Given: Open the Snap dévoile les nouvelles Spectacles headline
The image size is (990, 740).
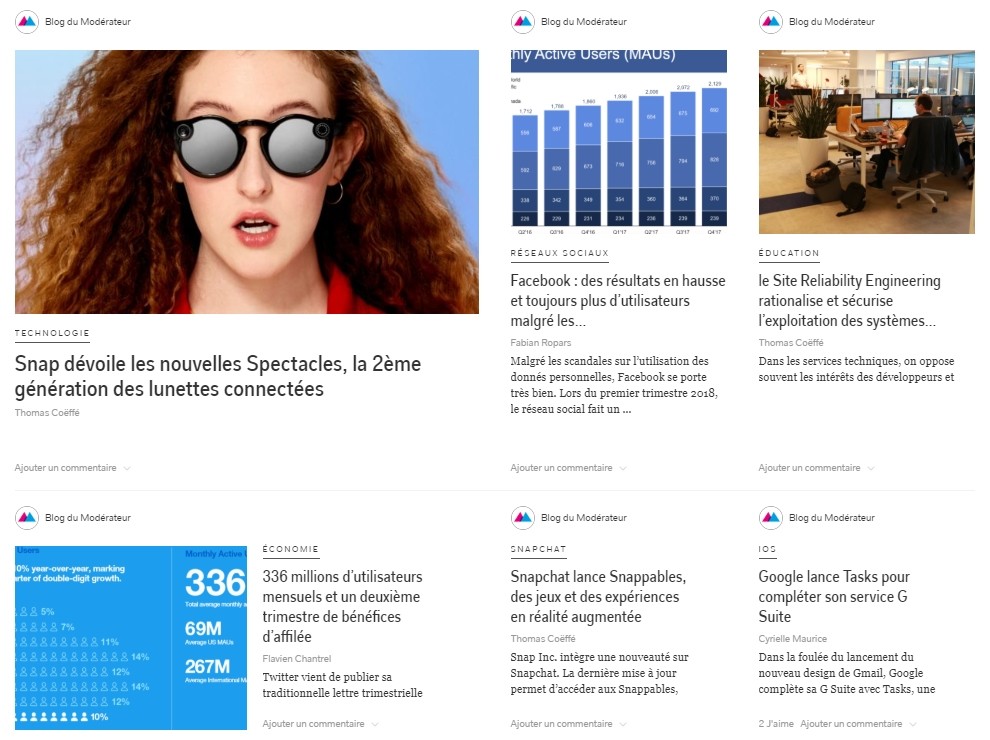Looking at the screenshot, I should (218, 376).
